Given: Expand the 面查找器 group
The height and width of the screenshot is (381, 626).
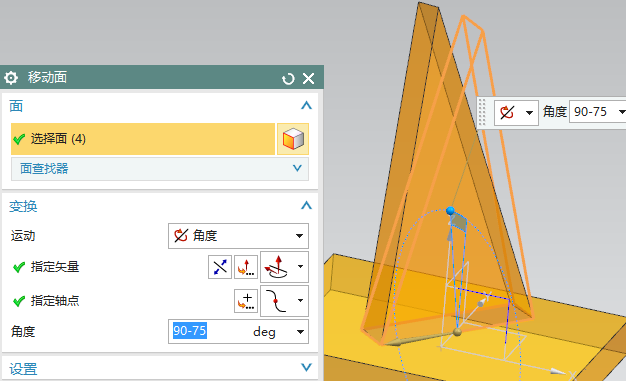Looking at the screenshot, I should pyautogui.click(x=160, y=169).
